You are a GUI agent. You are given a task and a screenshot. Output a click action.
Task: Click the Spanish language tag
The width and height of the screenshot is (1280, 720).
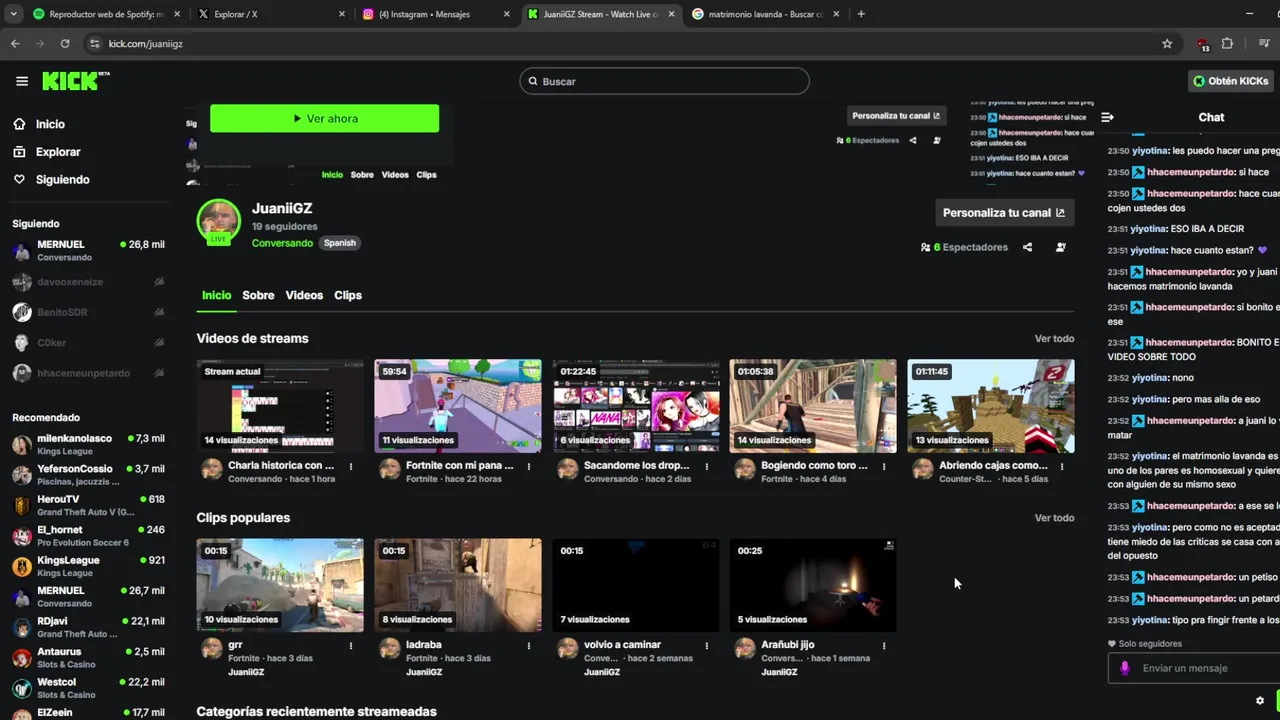click(339, 243)
